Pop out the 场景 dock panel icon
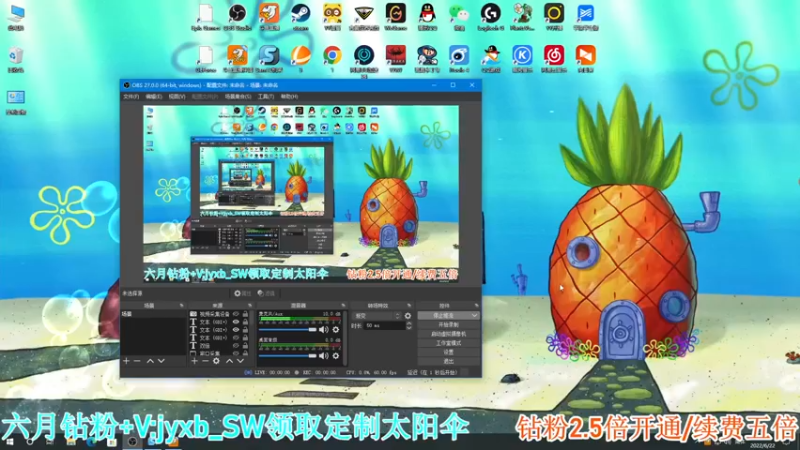The width and height of the screenshot is (800, 450). (x=181, y=306)
